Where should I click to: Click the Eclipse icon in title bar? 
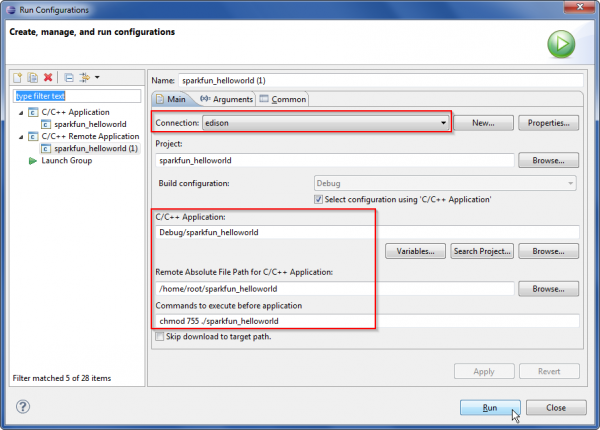coord(11,10)
